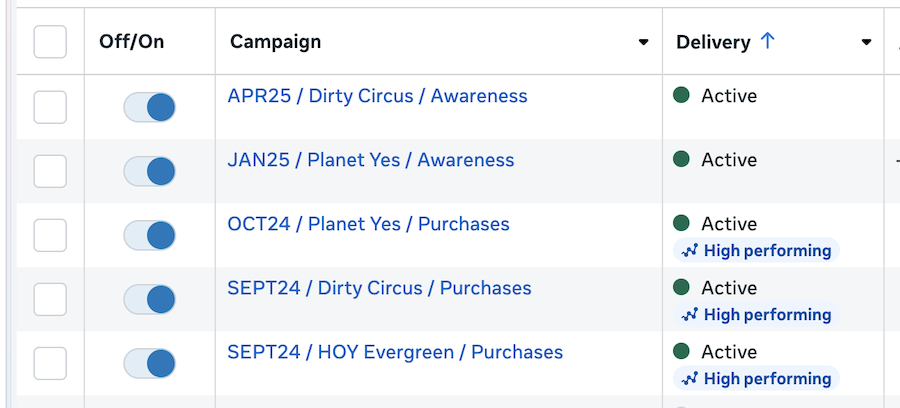Click Active status dot for JAN25 campaign
900x408 pixels.
tap(682, 160)
